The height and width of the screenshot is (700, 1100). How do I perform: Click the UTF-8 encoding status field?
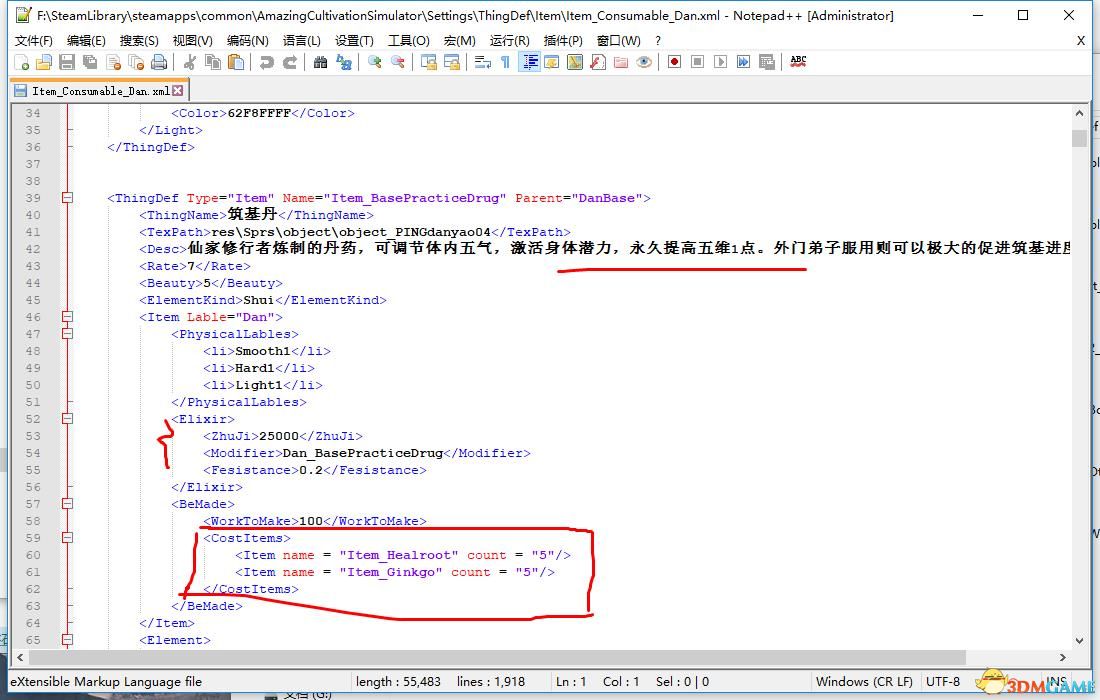click(x=942, y=681)
